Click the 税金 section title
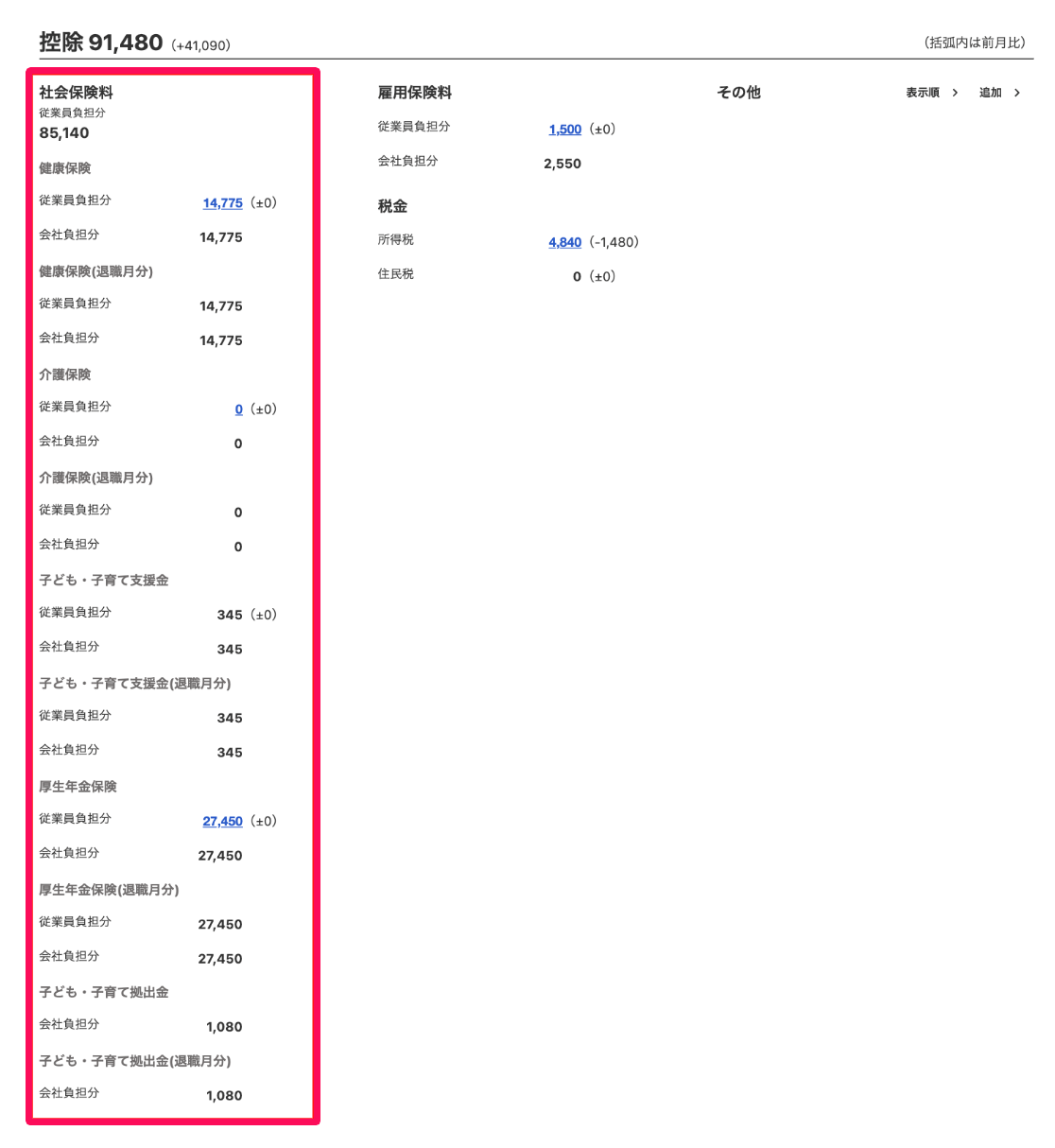The height and width of the screenshot is (1148, 1055). tap(392, 206)
